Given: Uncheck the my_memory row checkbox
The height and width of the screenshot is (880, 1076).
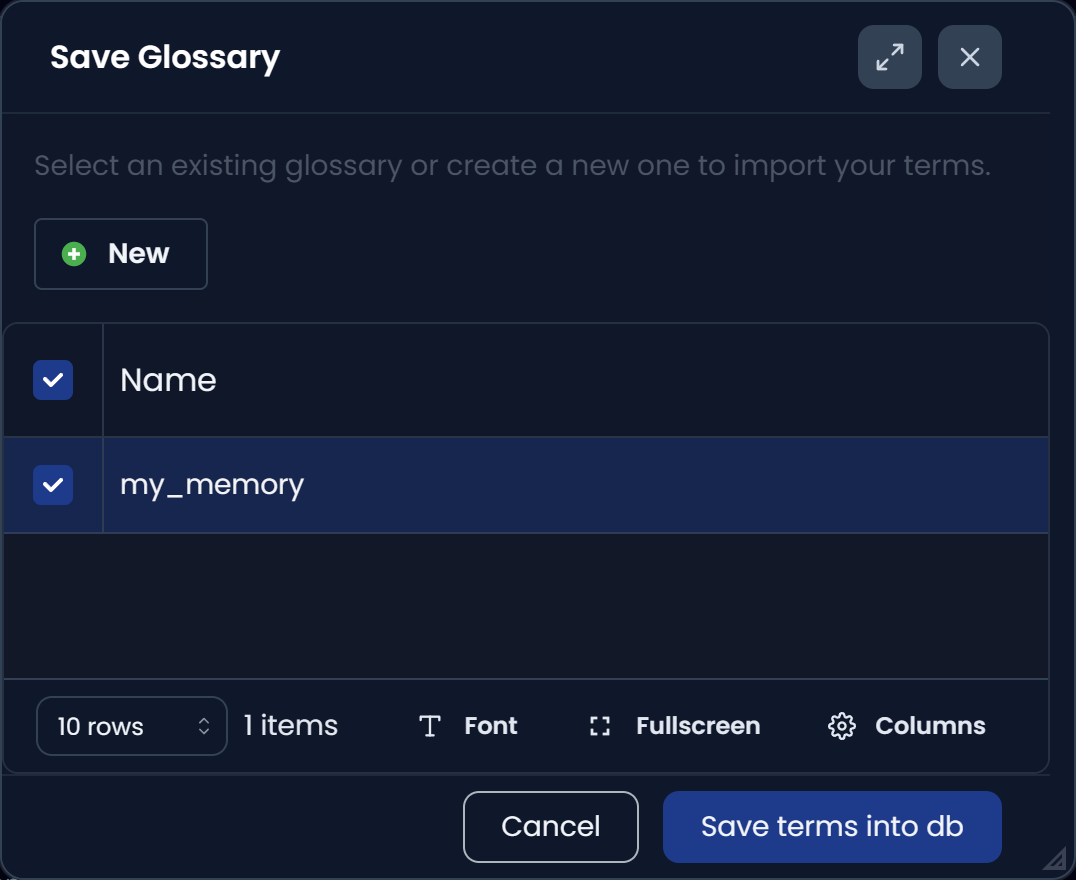Looking at the screenshot, I should (x=53, y=485).
